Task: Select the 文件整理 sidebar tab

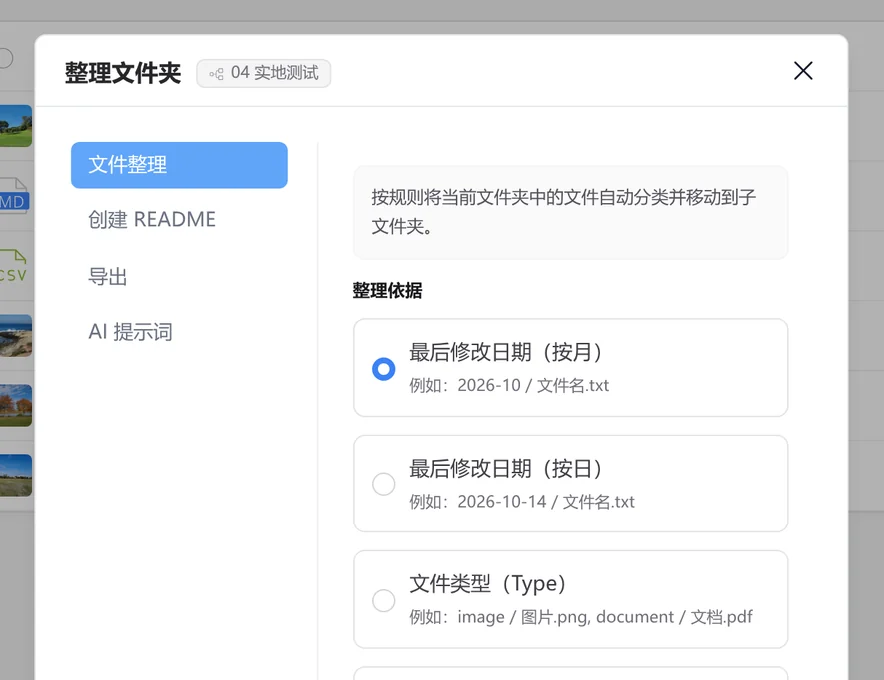Action: click(x=179, y=165)
